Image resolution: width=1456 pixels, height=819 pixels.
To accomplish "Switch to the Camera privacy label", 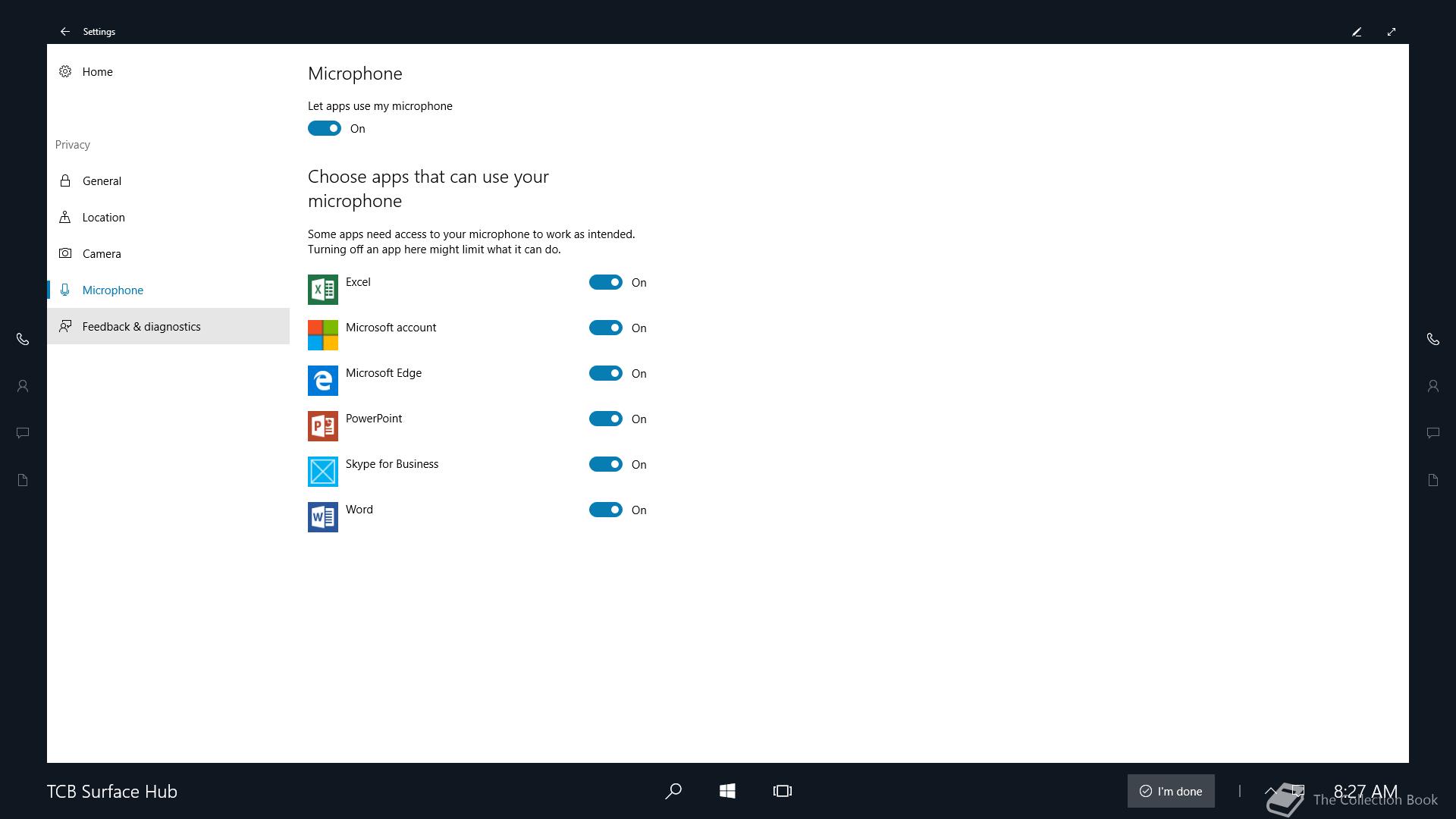I will pos(102,253).
